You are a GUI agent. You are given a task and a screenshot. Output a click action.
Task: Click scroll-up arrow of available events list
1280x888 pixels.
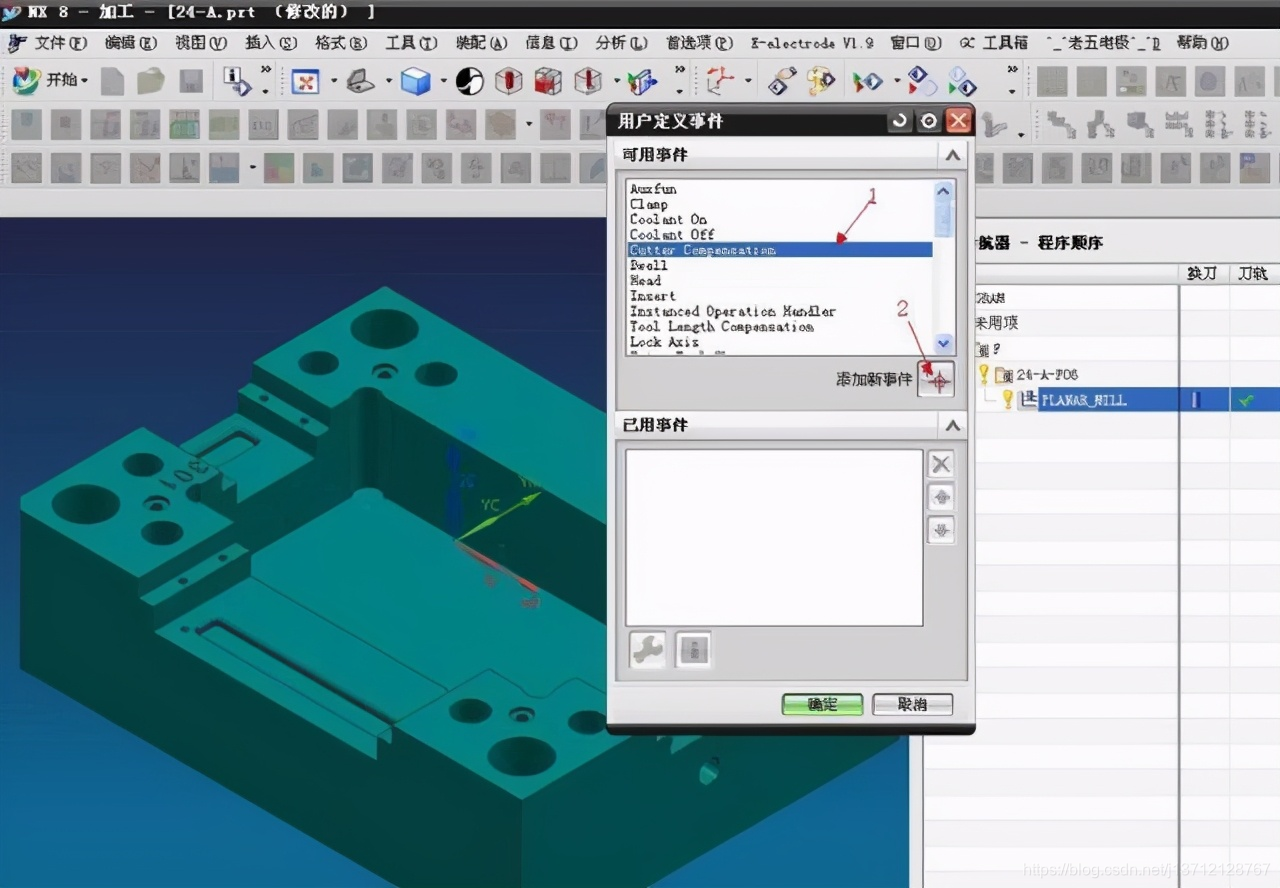tap(944, 190)
